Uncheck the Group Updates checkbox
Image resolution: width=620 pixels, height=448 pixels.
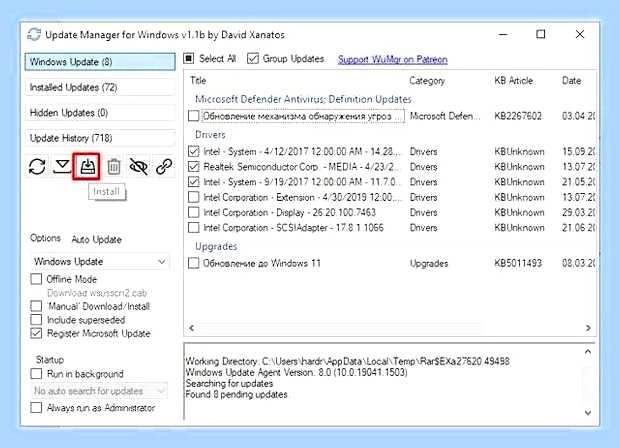pos(252,59)
